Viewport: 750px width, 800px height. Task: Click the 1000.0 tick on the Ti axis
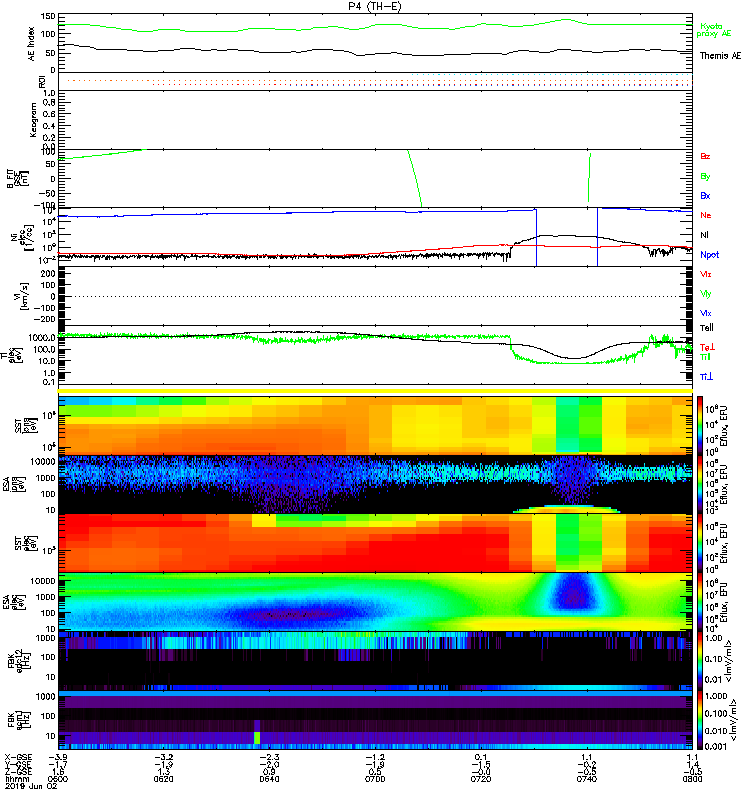pos(42,338)
